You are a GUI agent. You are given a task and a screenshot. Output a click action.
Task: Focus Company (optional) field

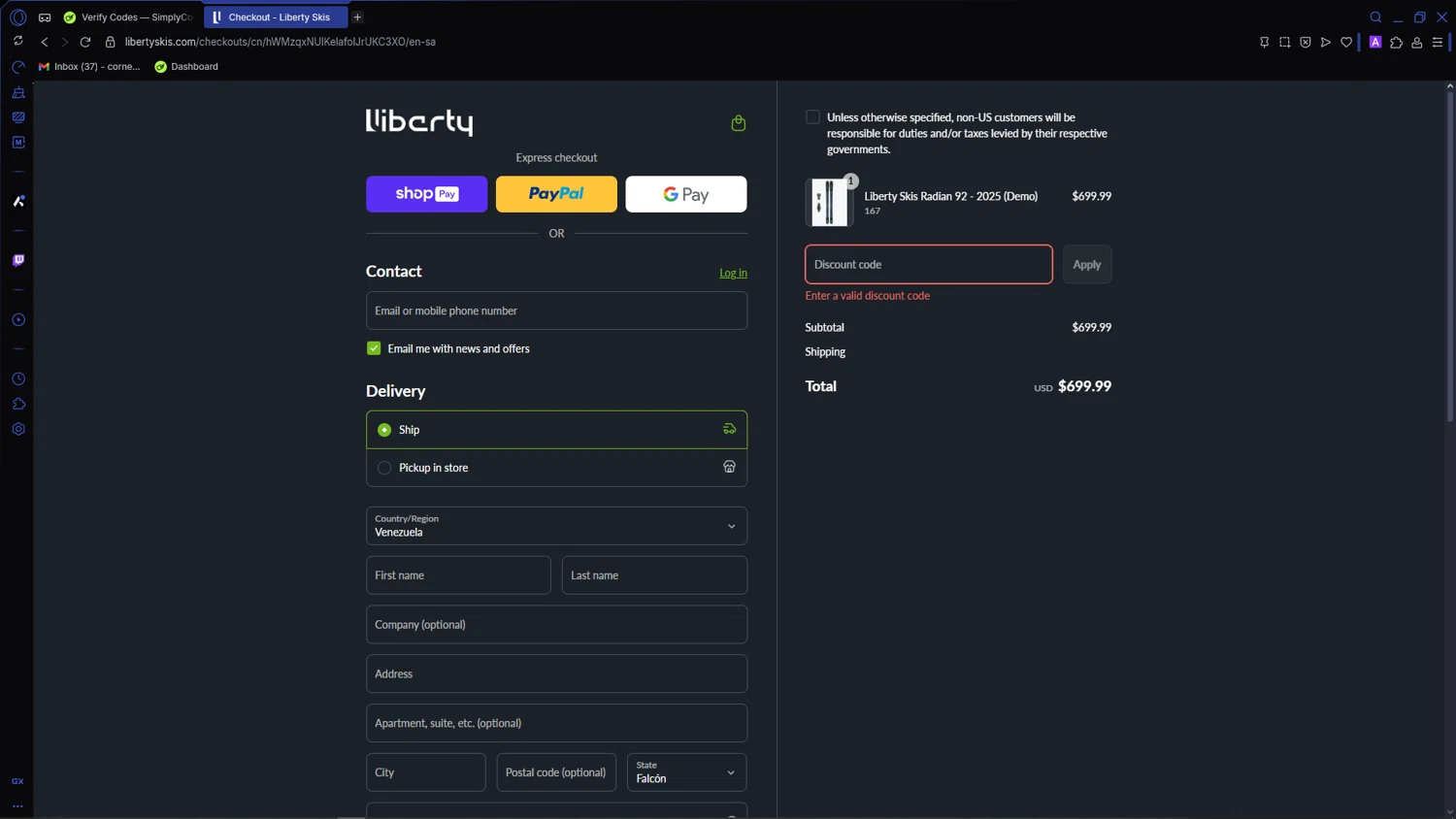pos(556,625)
